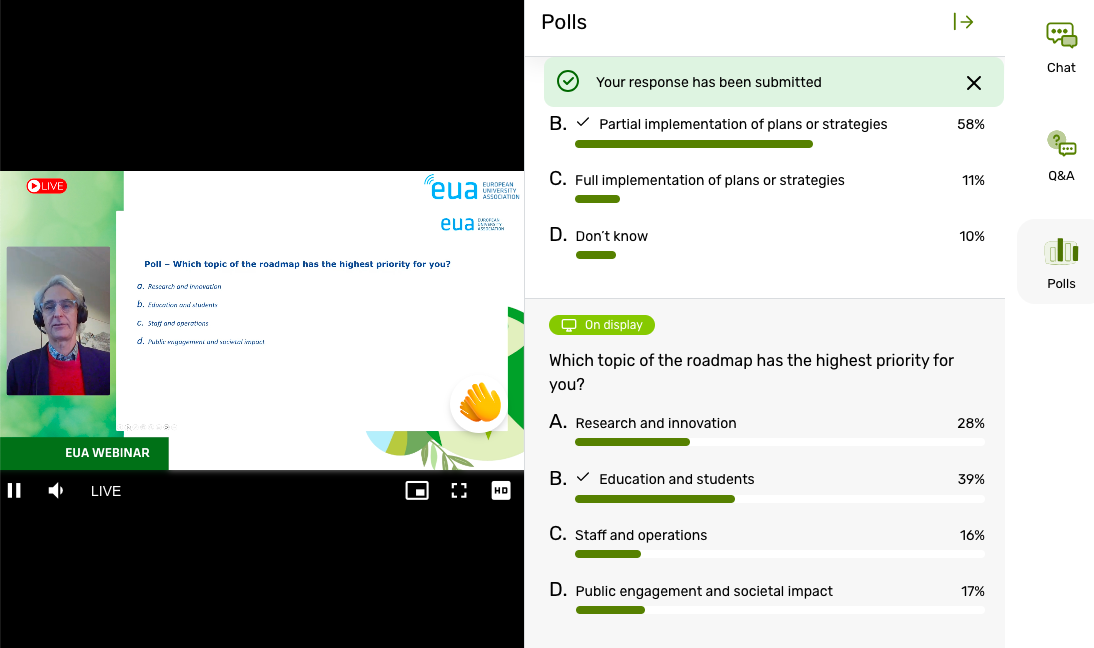Click the presenter webcam thumbnail
This screenshot has width=1094, height=648.
click(x=59, y=321)
